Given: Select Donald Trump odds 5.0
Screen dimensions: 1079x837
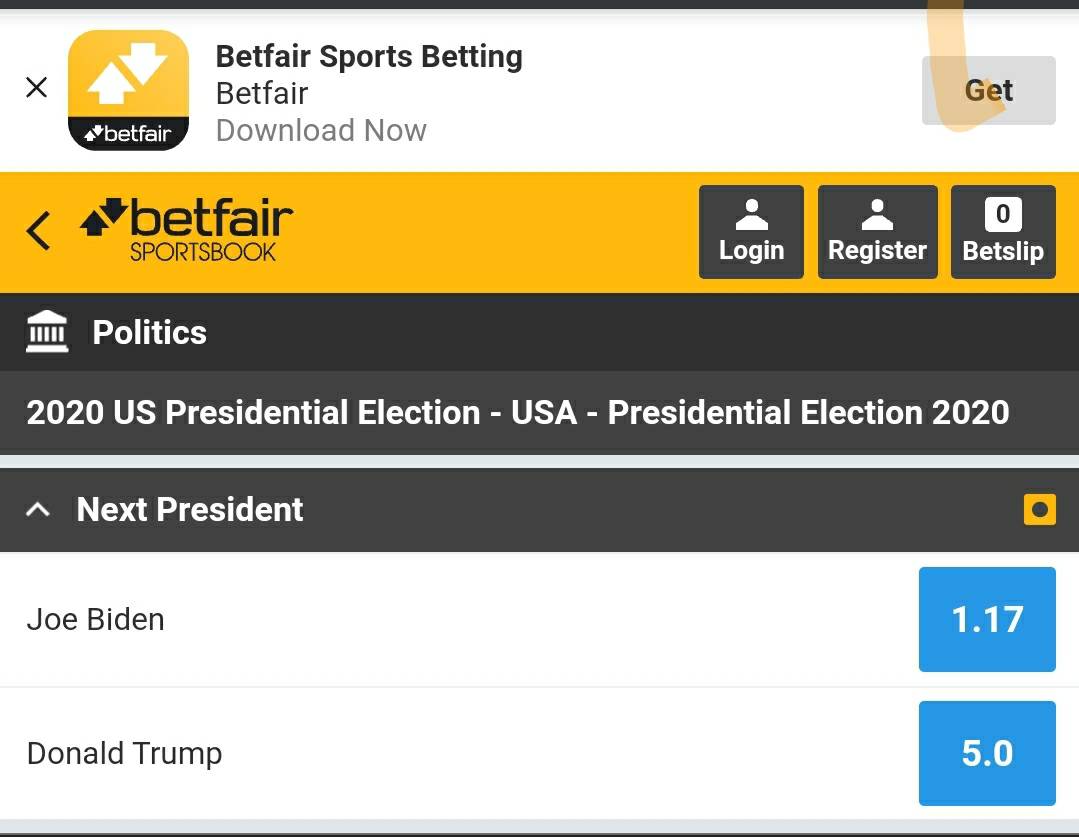Looking at the screenshot, I should tap(987, 753).
